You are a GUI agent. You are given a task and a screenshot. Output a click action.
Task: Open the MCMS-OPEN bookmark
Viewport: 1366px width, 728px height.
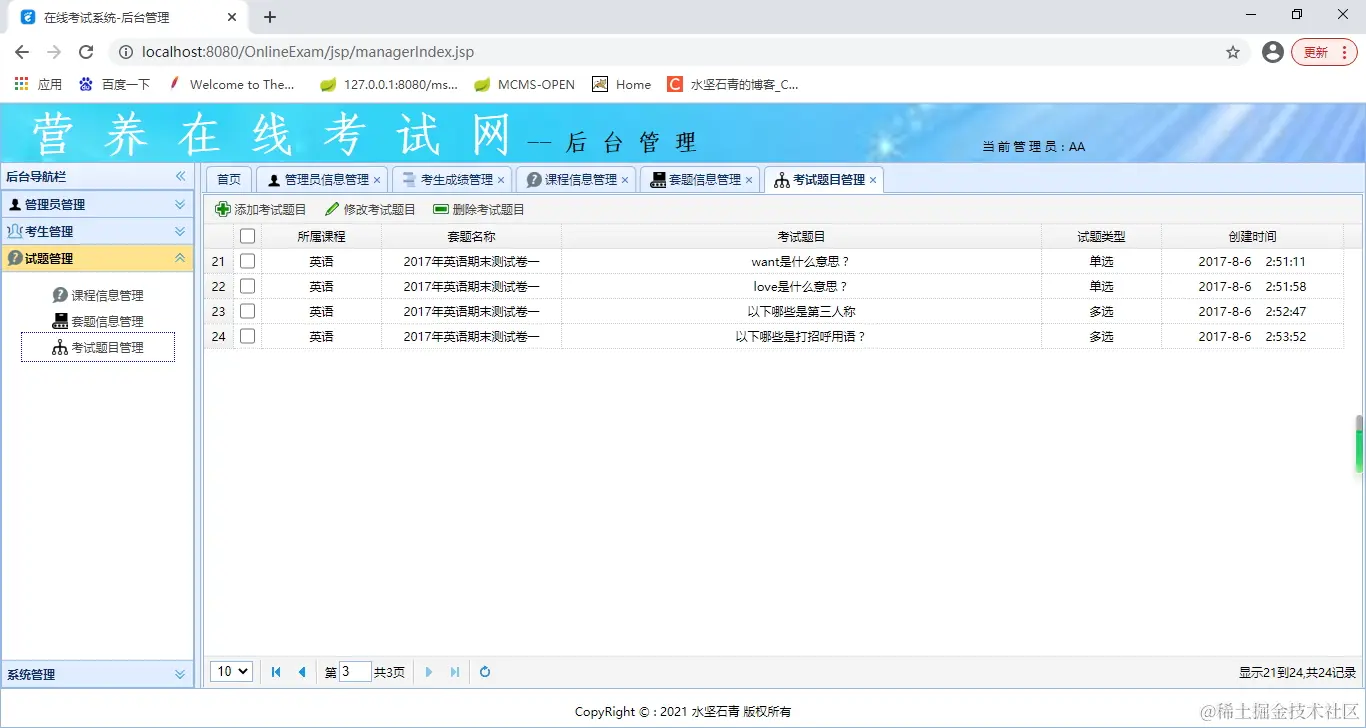524,84
